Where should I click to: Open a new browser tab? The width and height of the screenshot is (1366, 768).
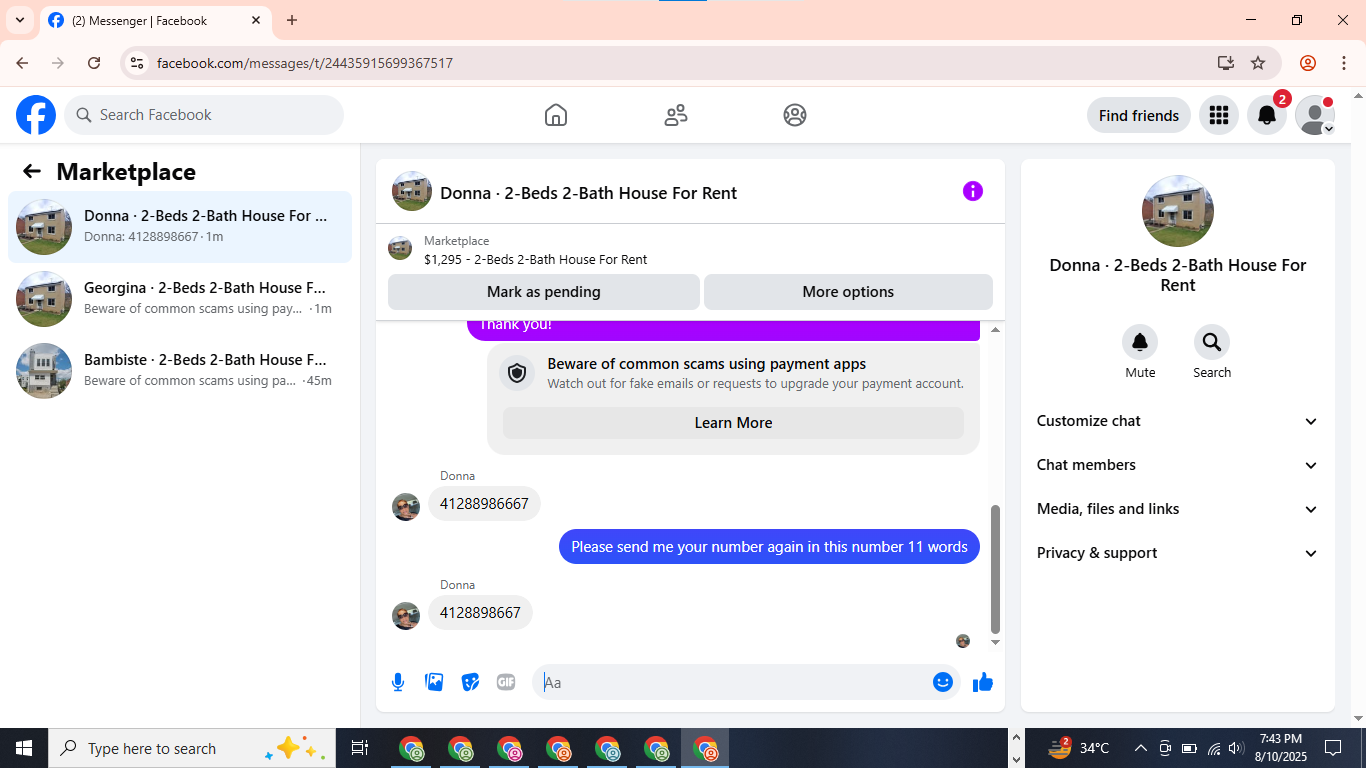(x=291, y=20)
